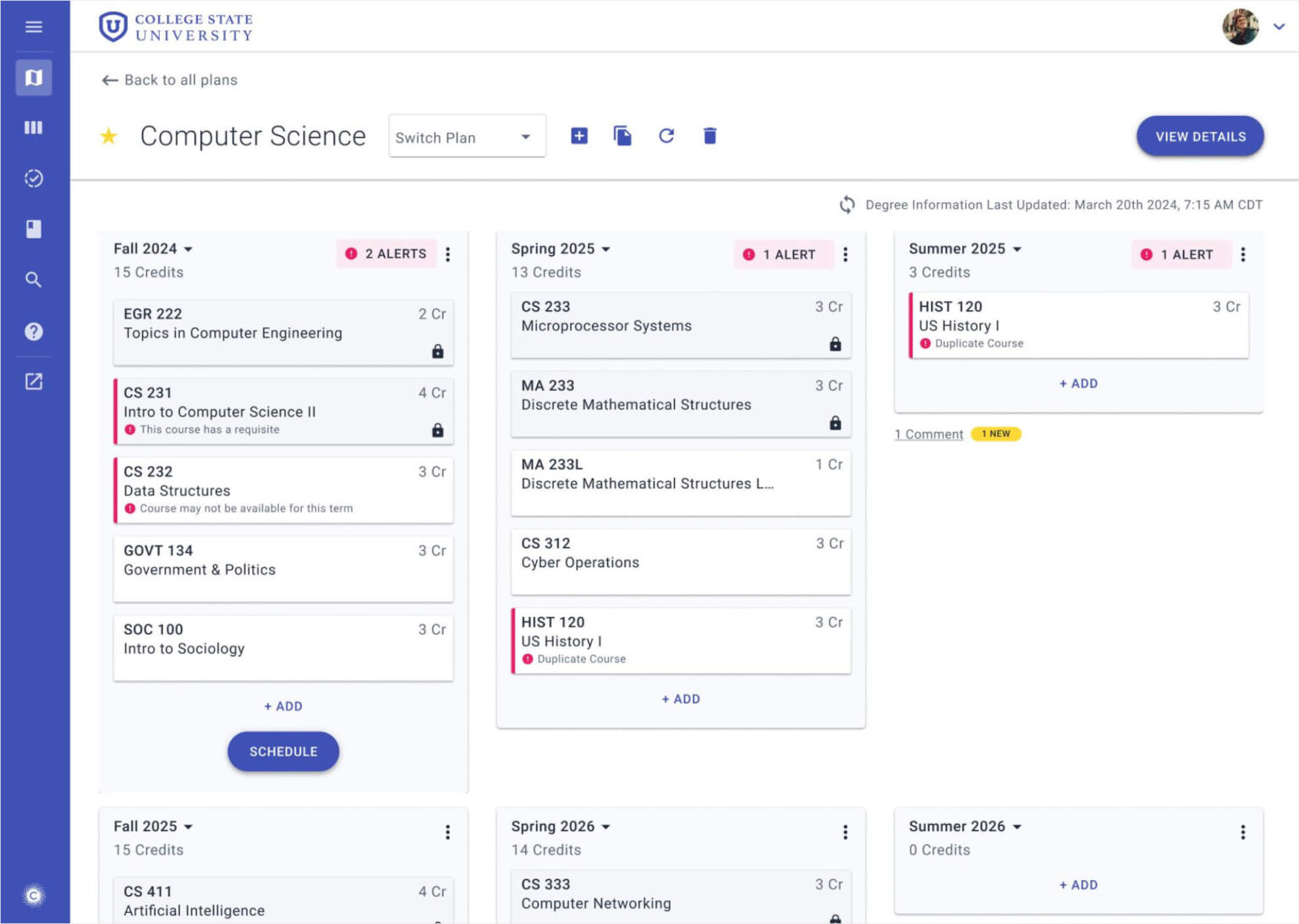
Task: Click the copy plan icon
Action: coord(622,136)
